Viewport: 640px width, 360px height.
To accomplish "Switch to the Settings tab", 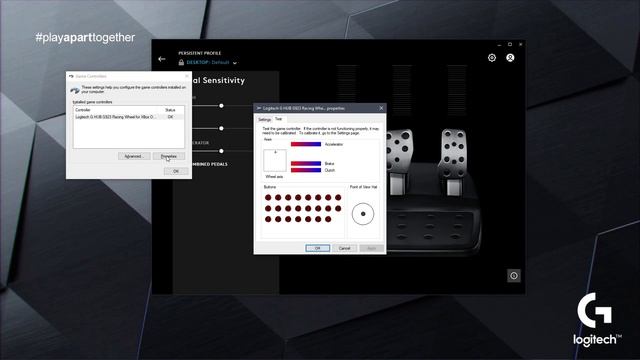I will (264, 120).
